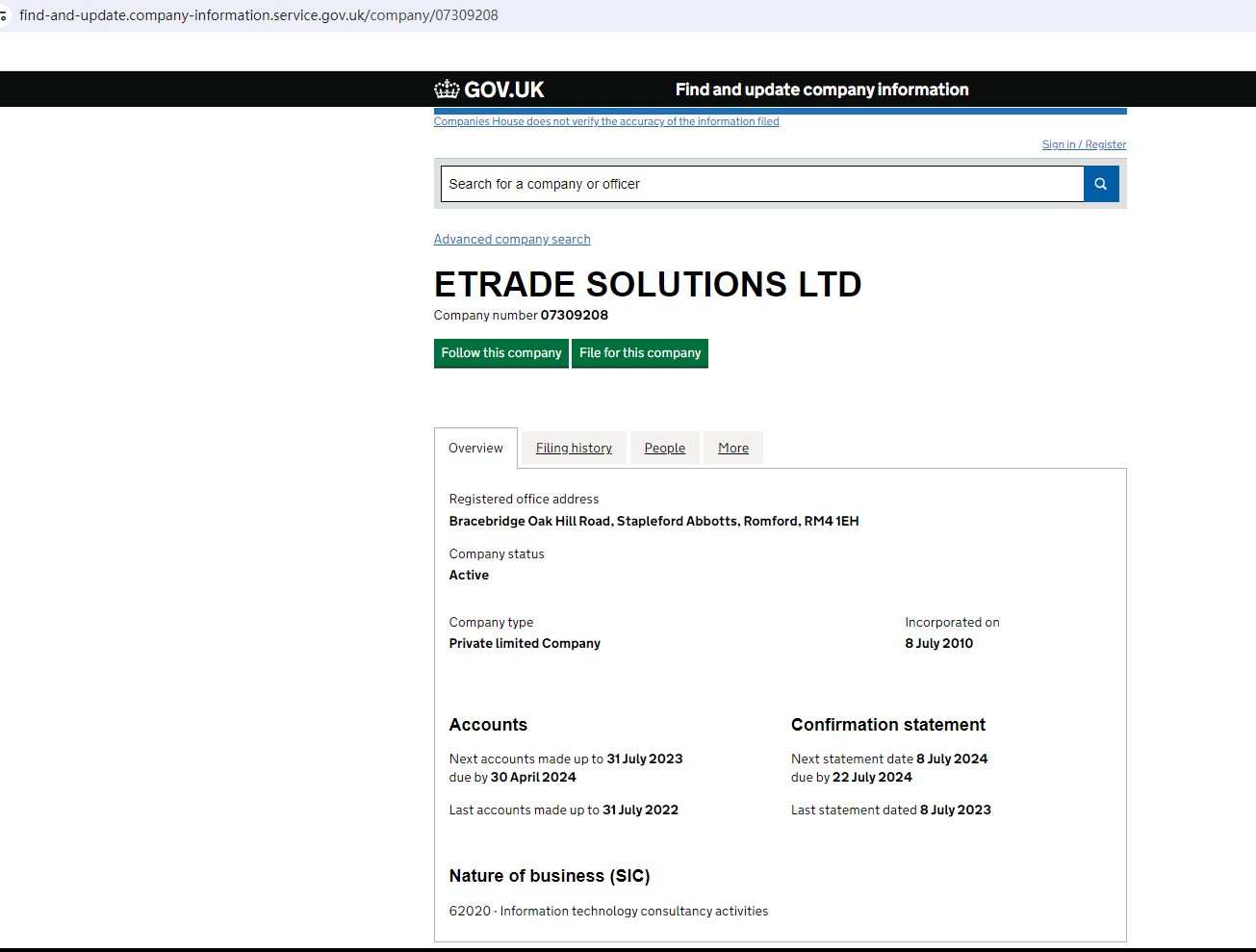Go to the More tab
The image size is (1256, 952).
tap(733, 448)
